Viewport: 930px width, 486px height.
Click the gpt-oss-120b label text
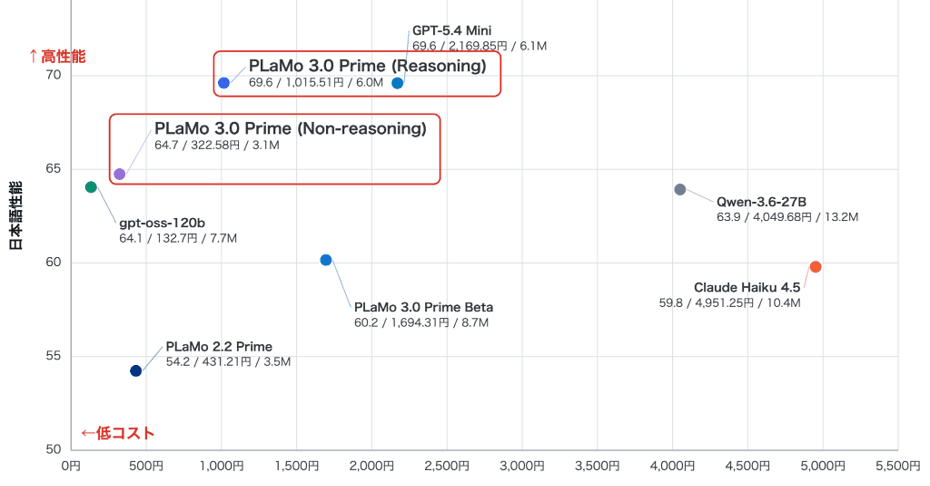[162, 223]
